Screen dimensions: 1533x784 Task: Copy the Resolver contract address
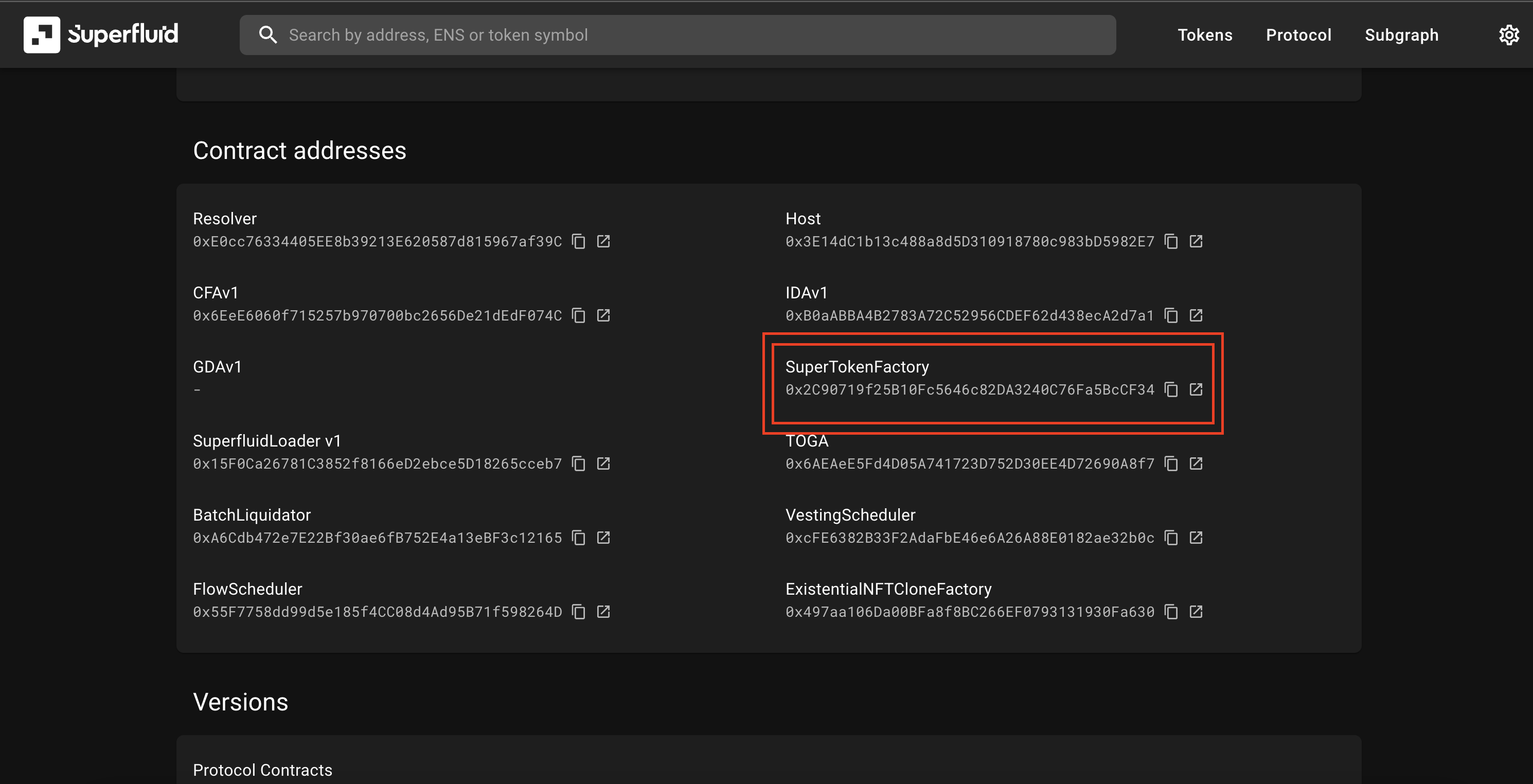(x=578, y=241)
